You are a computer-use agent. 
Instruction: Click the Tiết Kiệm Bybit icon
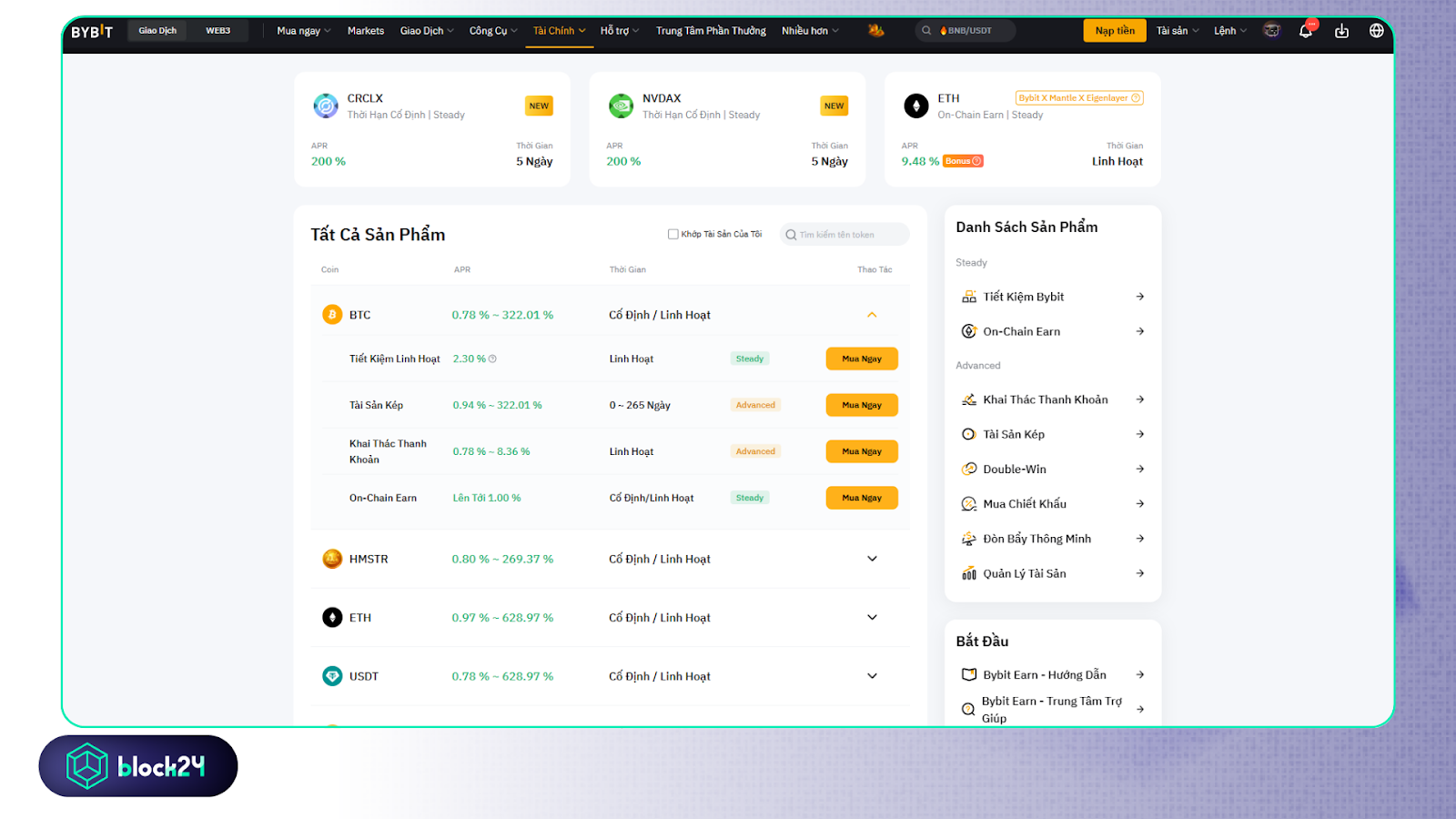(x=969, y=297)
